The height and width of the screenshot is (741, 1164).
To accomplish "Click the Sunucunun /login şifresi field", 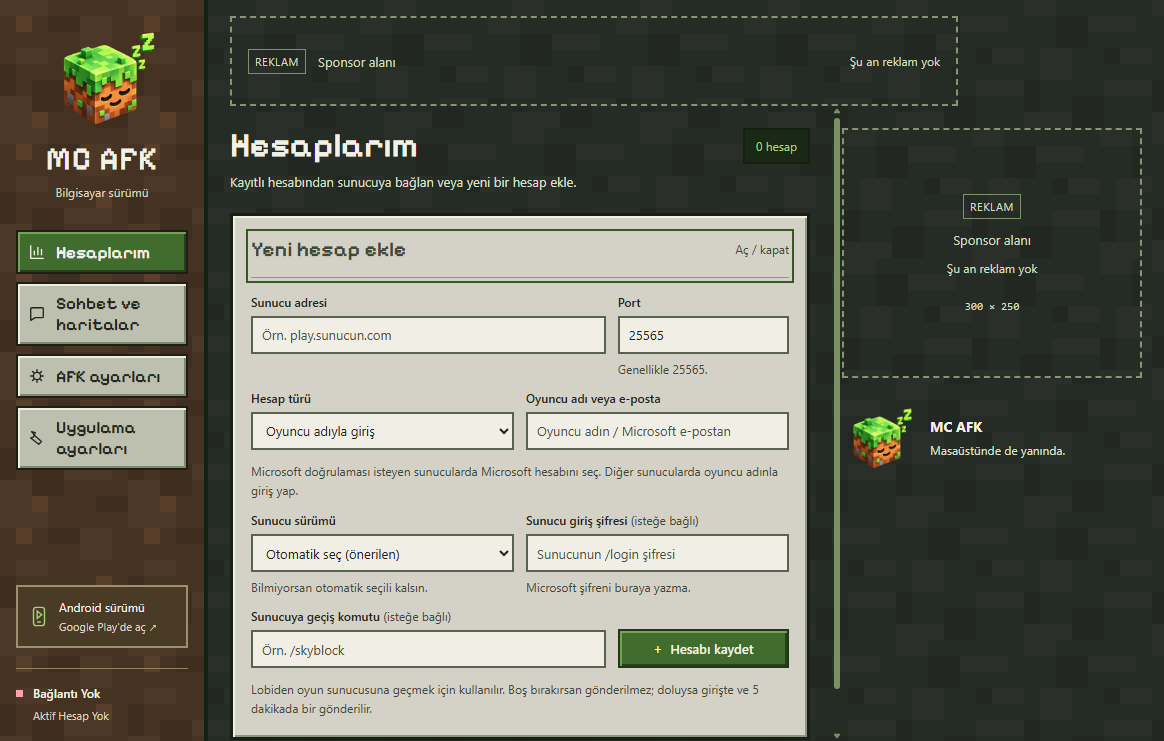I will [657, 554].
